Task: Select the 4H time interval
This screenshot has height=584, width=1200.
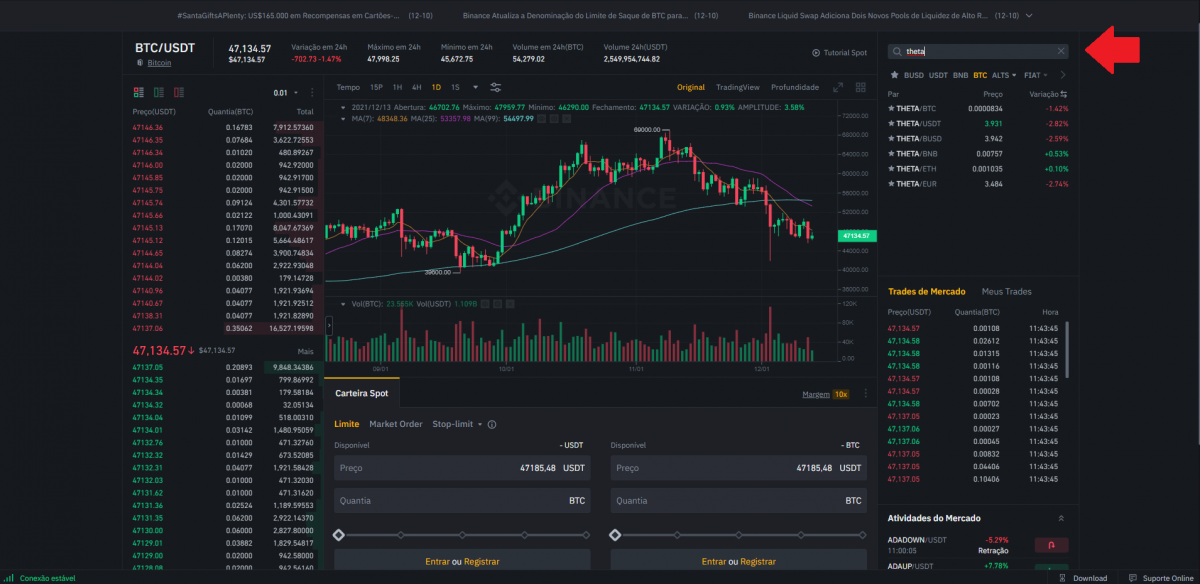Action: pyautogui.click(x=417, y=87)
